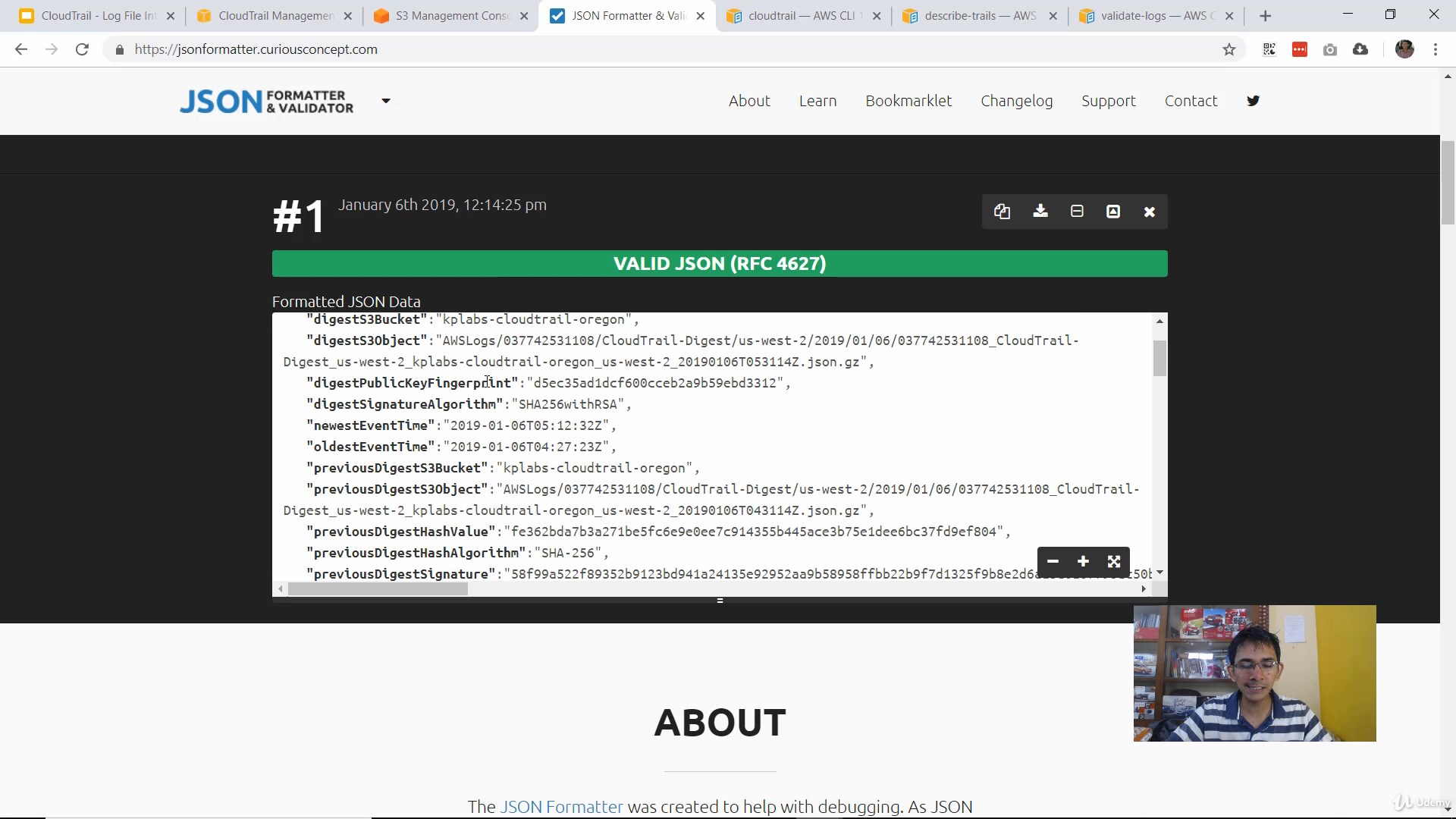Switch to describe-trails — AWS tab
The image size is (1456, 819).
(x=981, y=16)
